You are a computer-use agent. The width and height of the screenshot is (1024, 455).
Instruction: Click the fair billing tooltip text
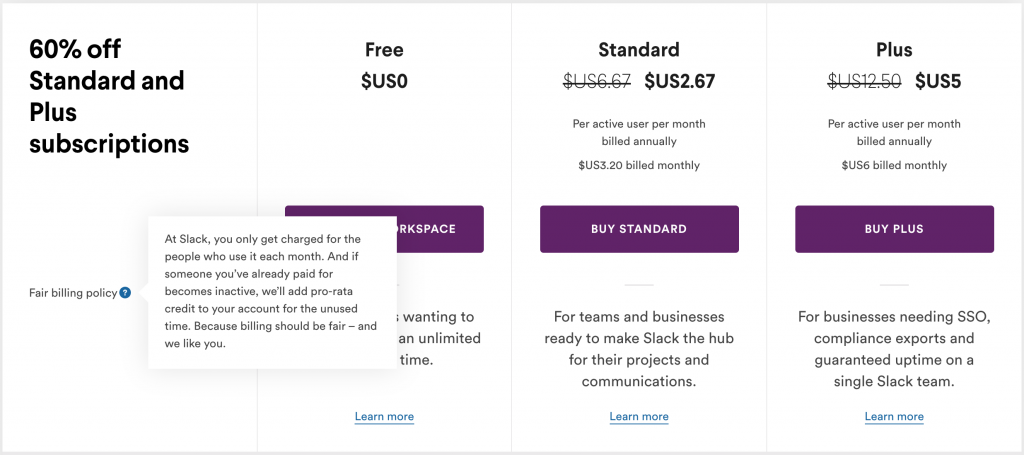pyautogui.click(x=271, y=292)
